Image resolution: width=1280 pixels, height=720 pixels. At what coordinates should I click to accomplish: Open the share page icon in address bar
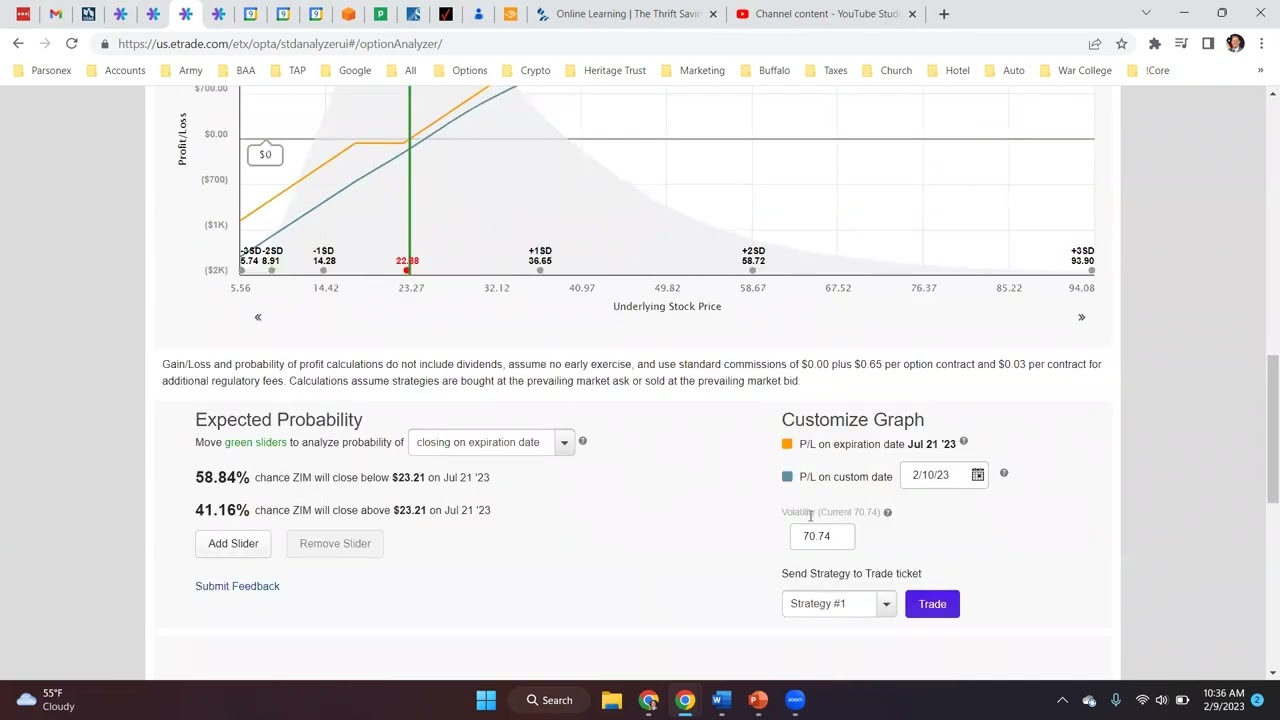click(x=1095, y=44)
